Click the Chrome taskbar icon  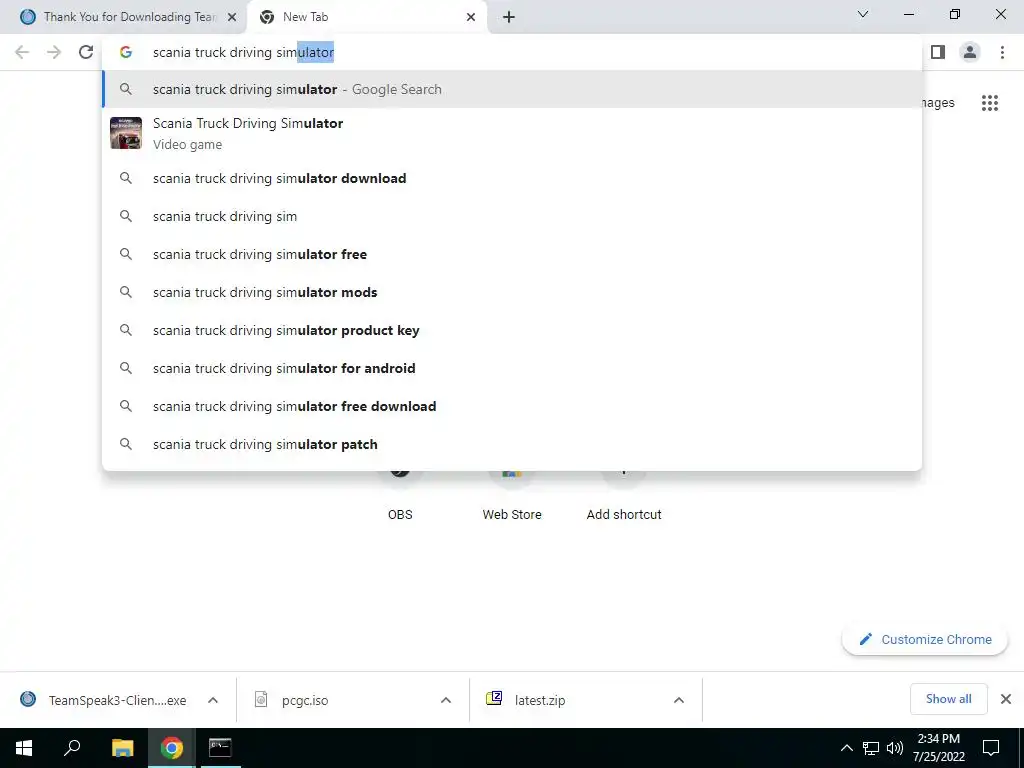(x=172, y=748)
